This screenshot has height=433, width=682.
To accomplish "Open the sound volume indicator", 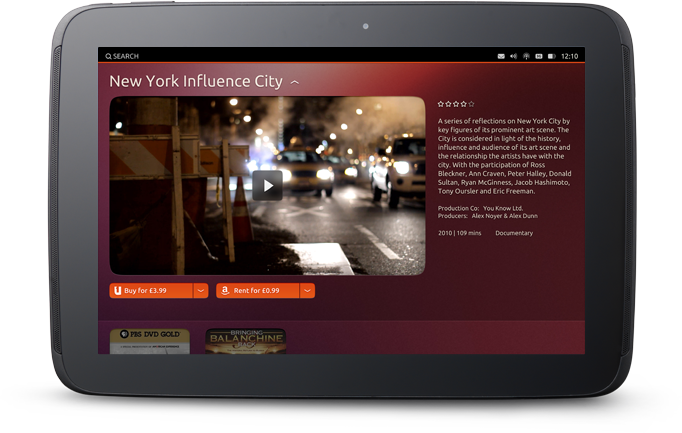I will 514,56.
